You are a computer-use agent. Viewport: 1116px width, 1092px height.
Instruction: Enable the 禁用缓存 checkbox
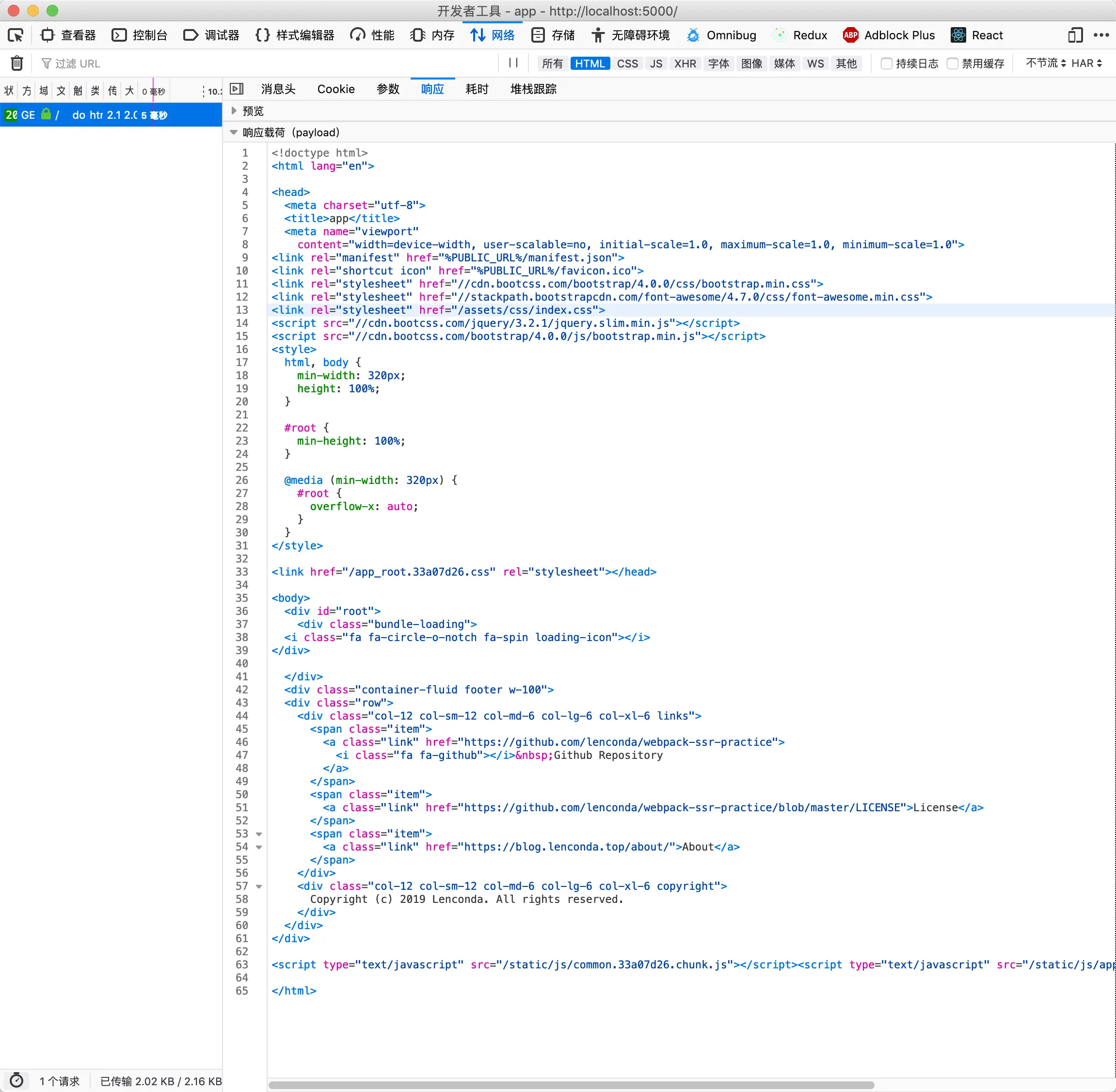coord(953,64)
